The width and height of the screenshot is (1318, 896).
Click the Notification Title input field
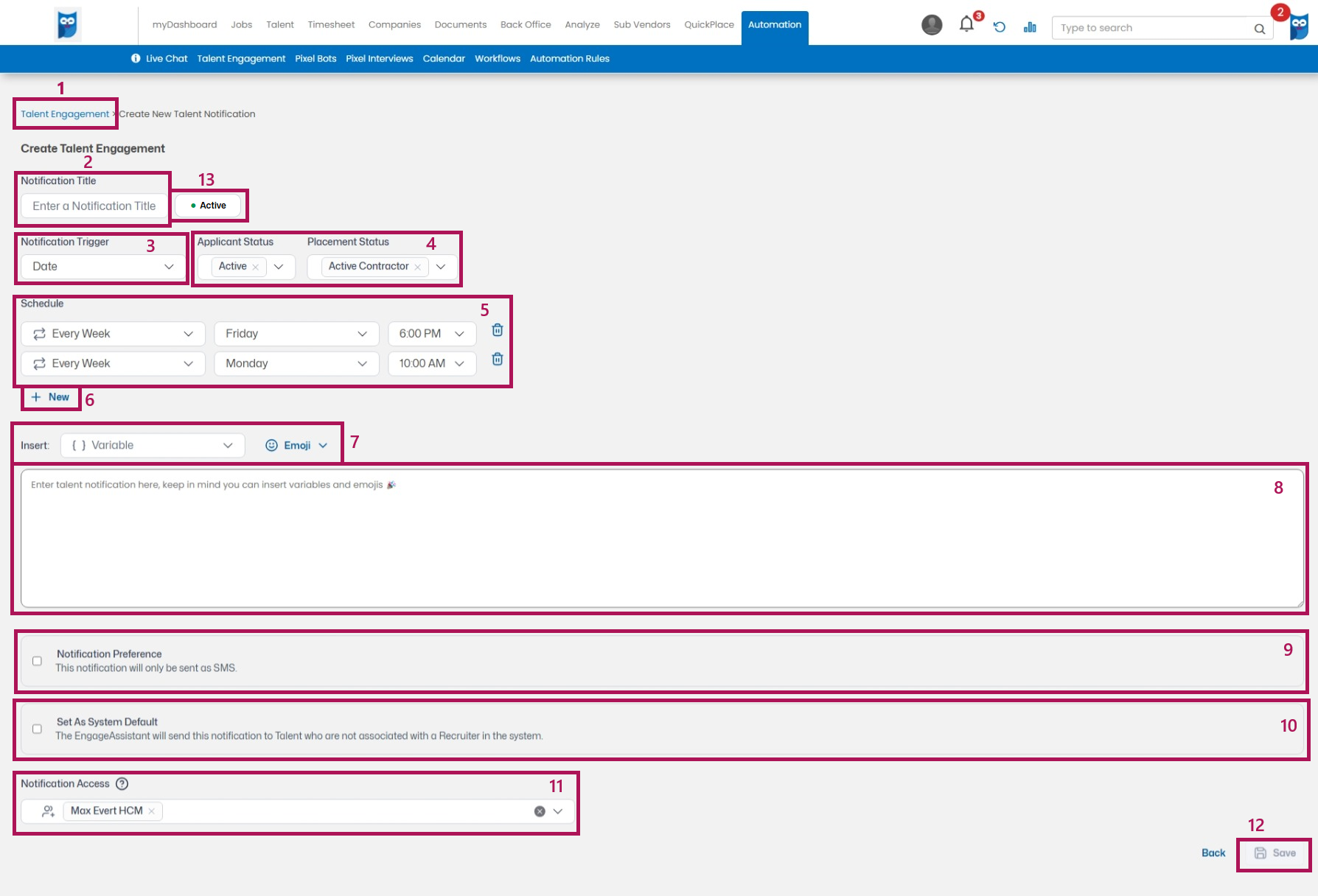(x=94, y=206)
